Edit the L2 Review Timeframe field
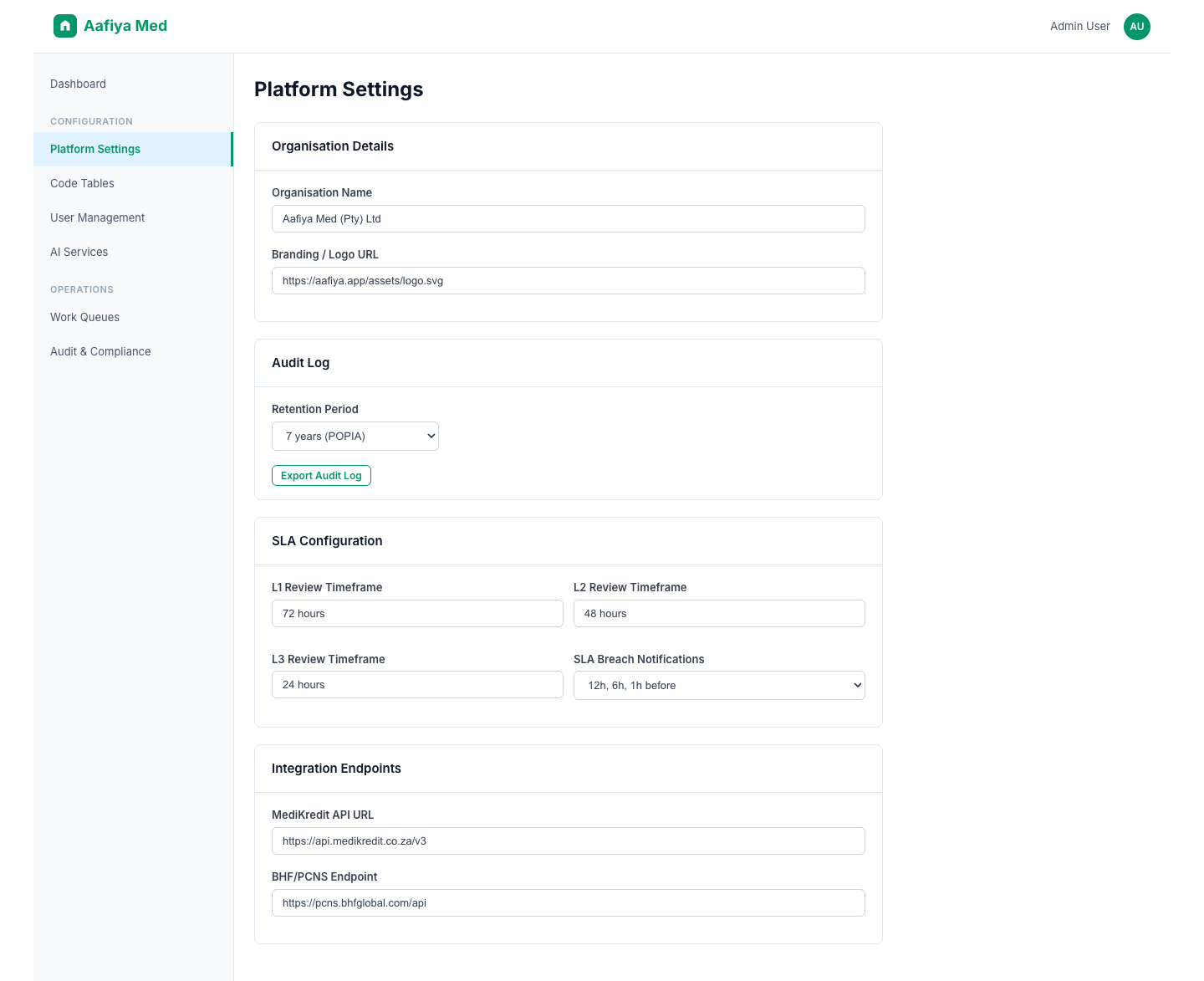Viewport: 1204px width, 981px height. coord(719,614)
